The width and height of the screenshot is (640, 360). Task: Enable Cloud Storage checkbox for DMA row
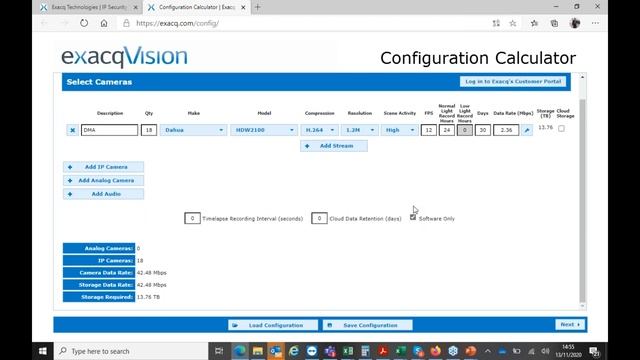(x=562, y=129)
